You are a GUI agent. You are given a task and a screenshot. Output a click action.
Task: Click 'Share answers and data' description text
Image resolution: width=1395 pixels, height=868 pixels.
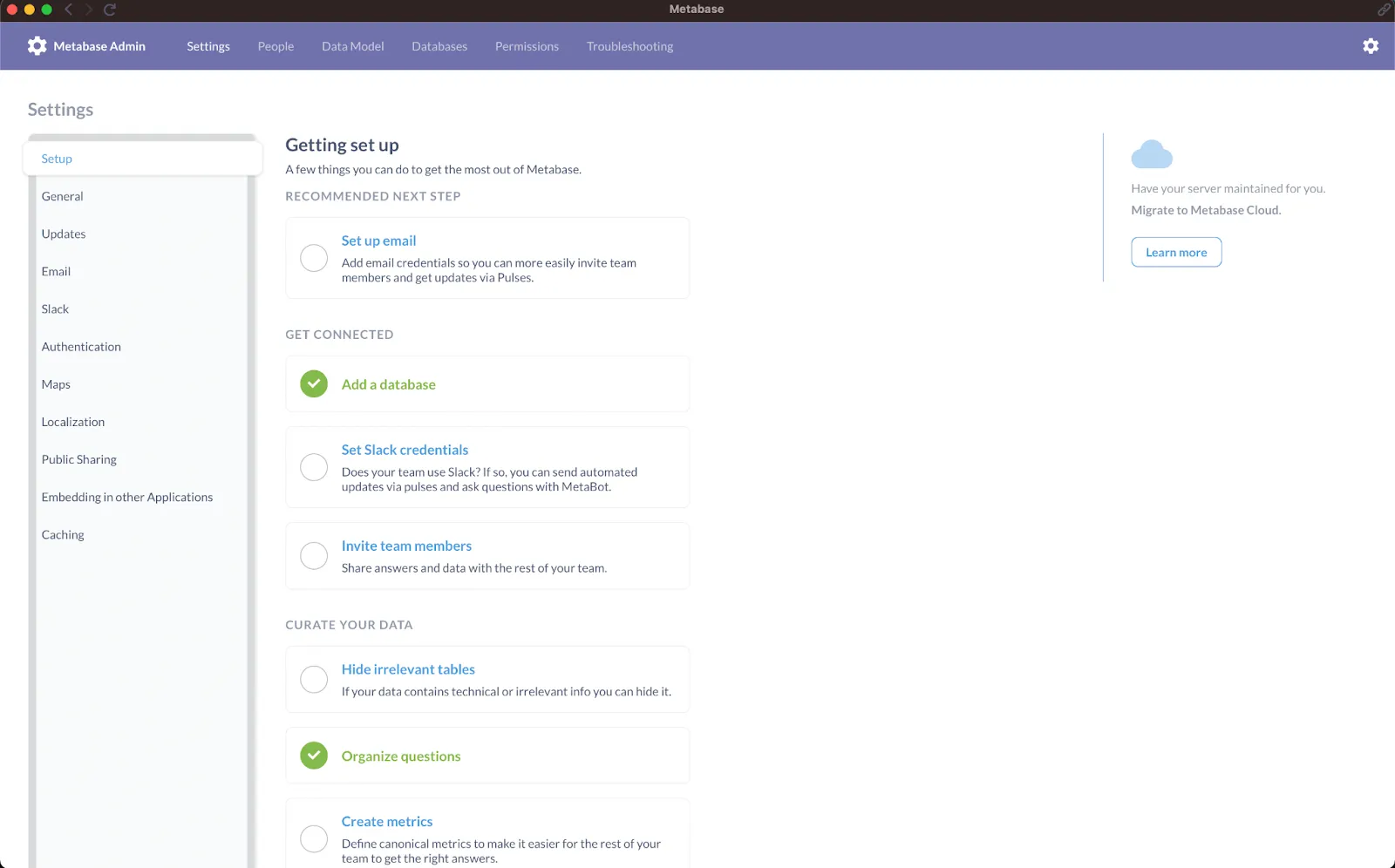pyautogui.click(x=474, y=568)
